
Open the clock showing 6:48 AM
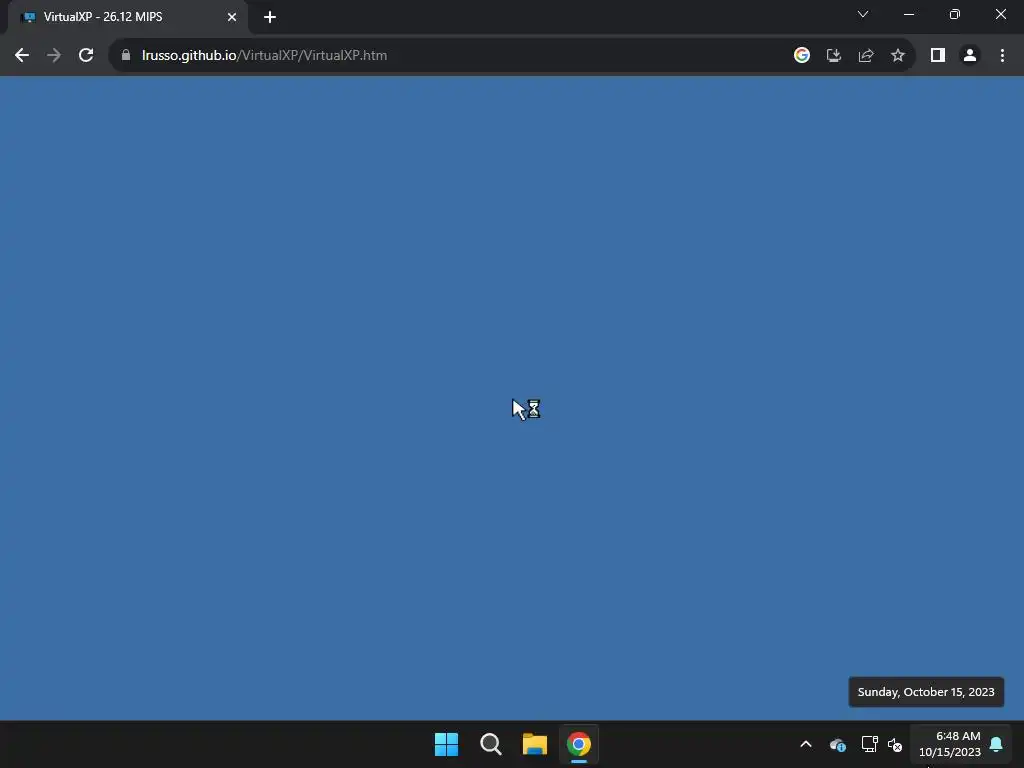point(950,744)
